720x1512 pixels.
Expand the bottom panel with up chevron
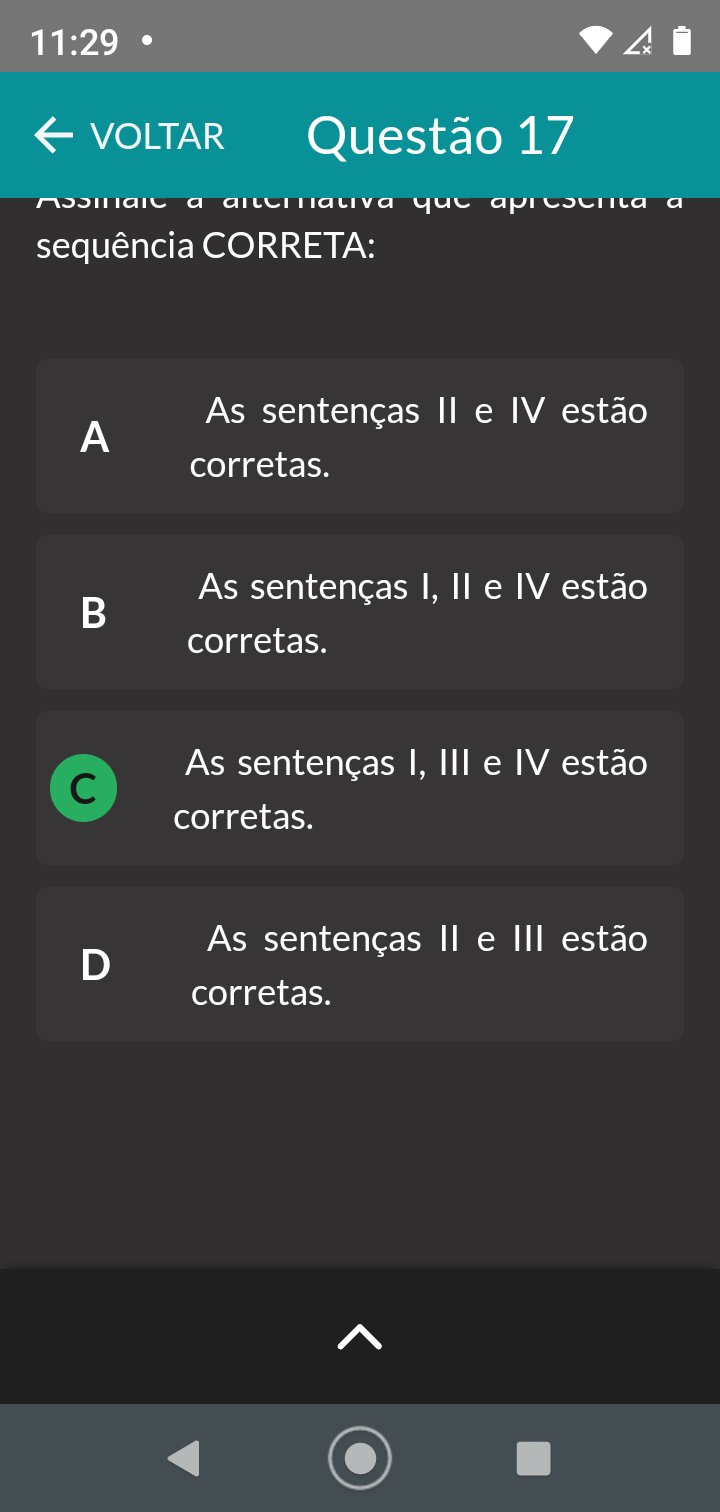point(360,1336)
